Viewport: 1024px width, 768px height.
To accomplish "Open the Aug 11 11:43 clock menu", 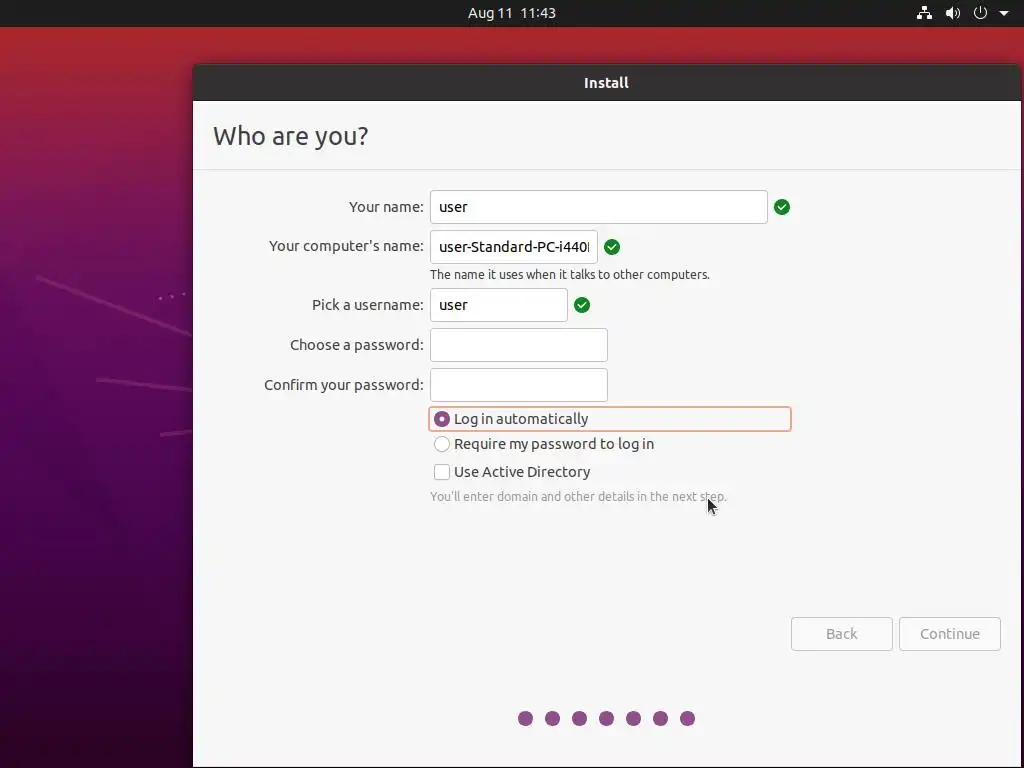I will 511,13.
